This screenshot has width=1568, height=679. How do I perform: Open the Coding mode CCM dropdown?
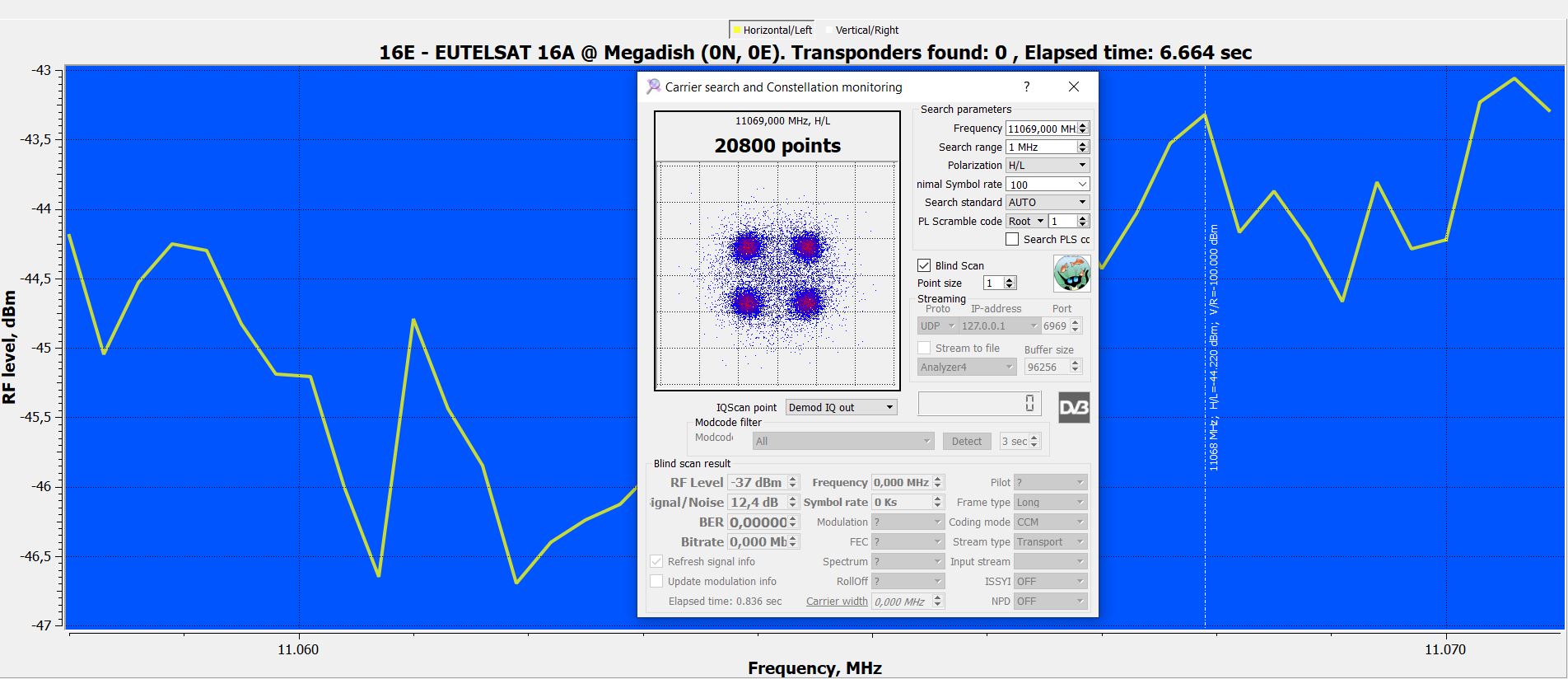point(1051,522)
